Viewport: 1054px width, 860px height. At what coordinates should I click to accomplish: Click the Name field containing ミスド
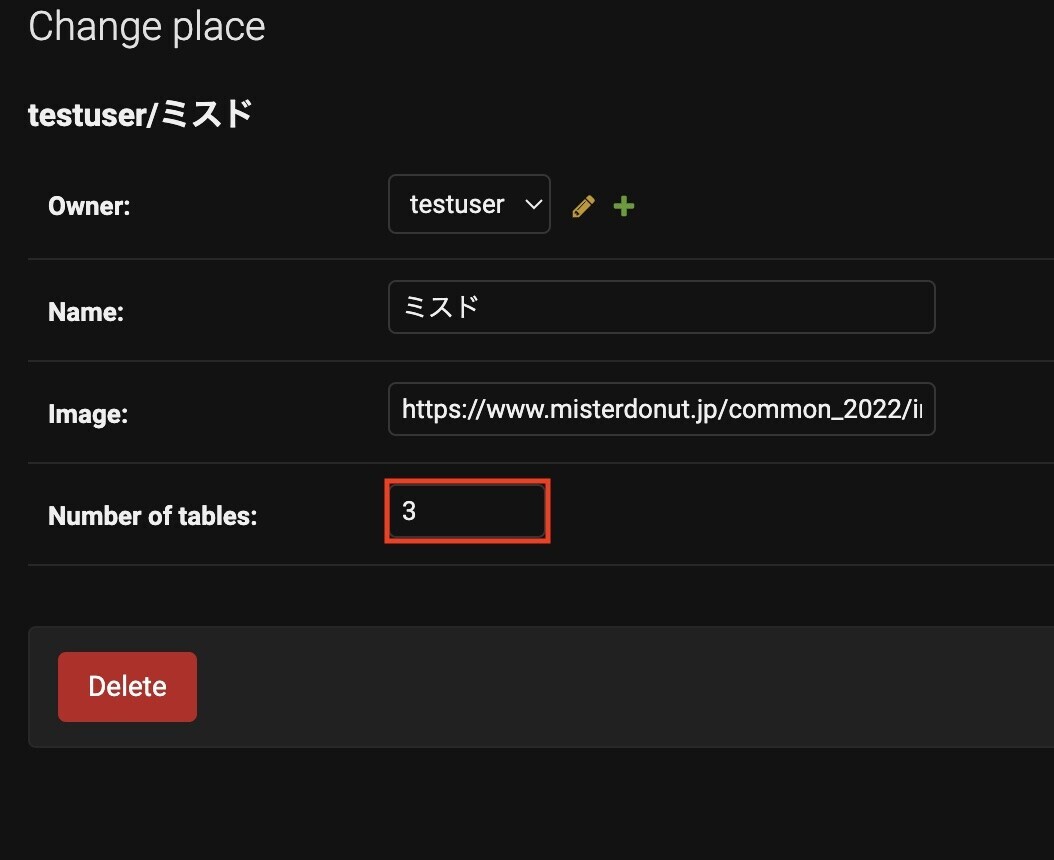point(661,307)
